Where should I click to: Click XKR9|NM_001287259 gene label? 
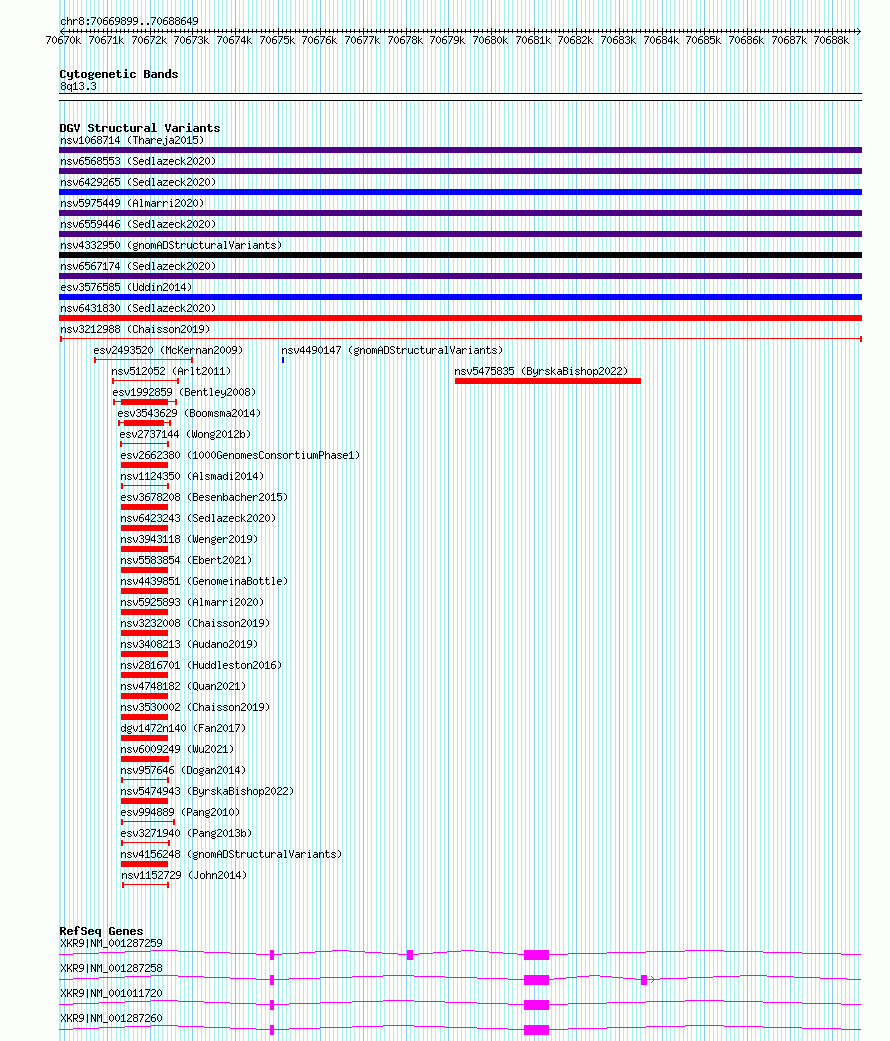pyautogui.click(x=111, y=943)
